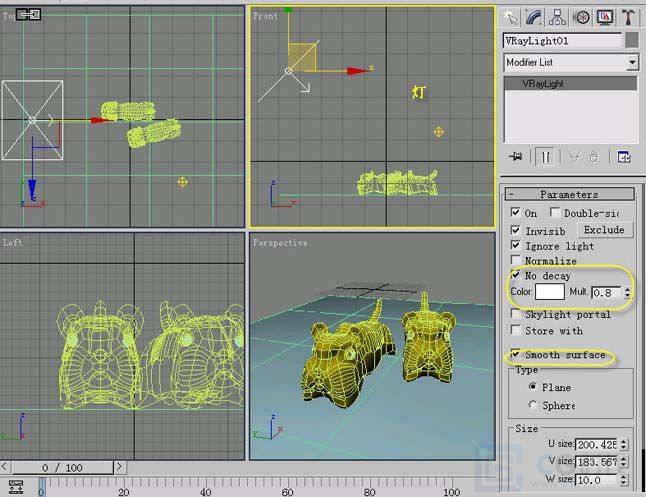
Task: Open the Create command panel tab
Action: 512,16
